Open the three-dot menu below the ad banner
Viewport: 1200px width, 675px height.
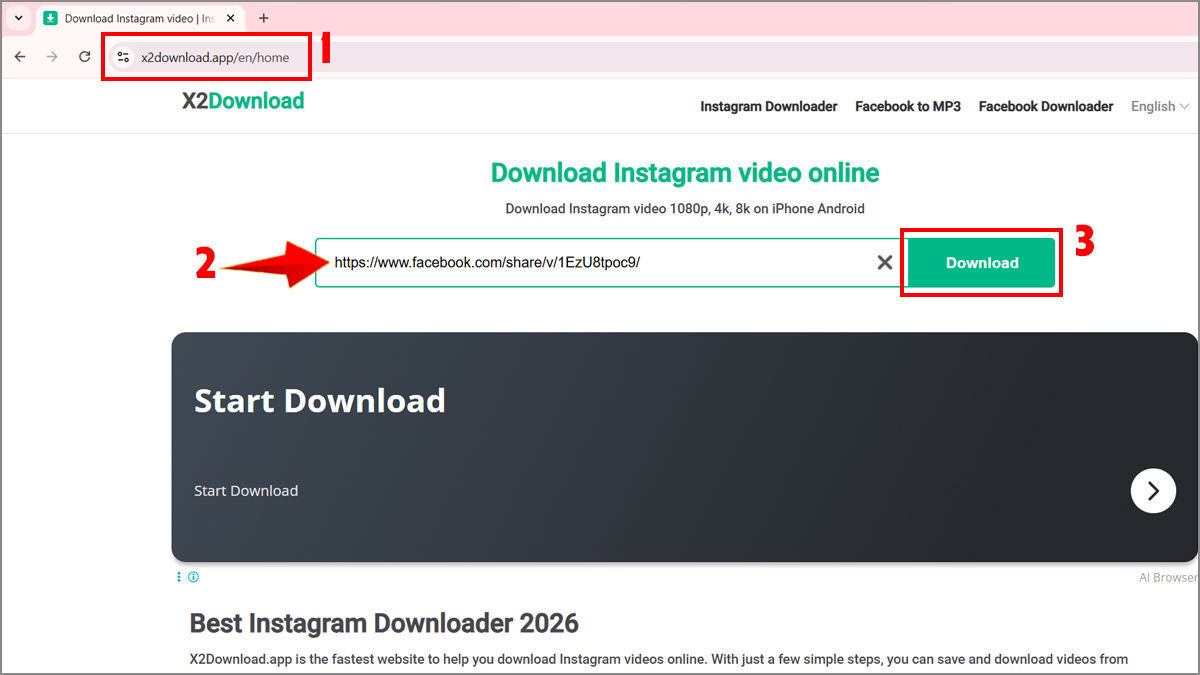click(178, 577)
